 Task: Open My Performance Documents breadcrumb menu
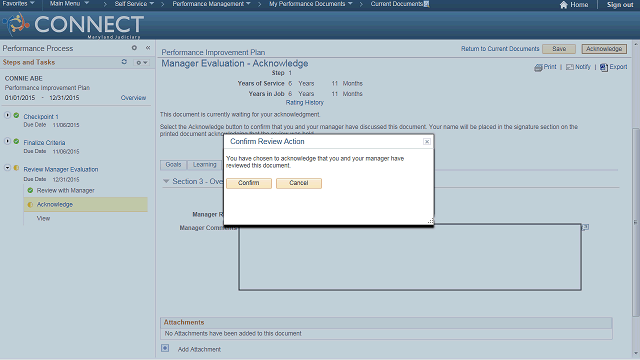(311, 4)
